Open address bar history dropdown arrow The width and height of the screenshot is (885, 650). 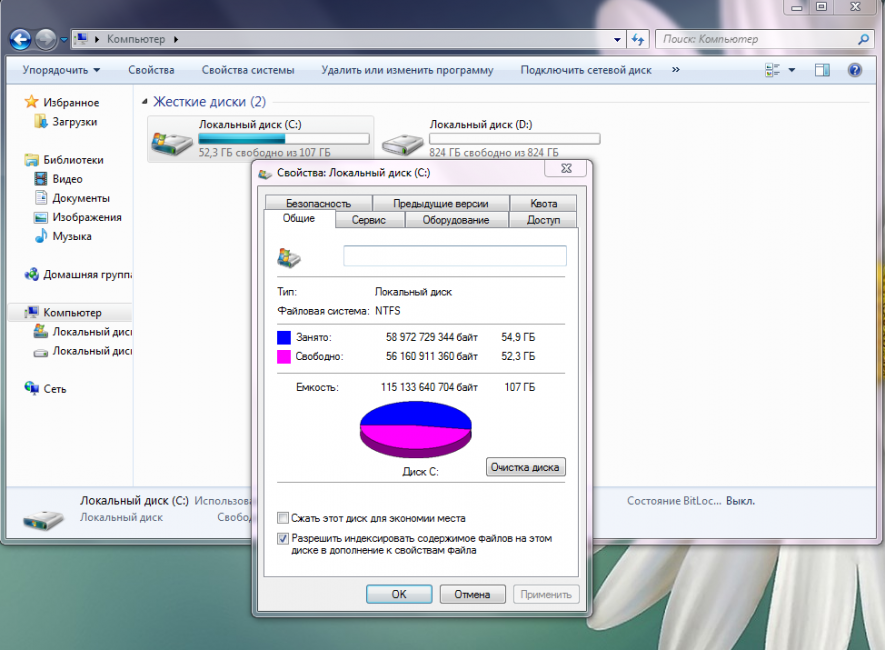[617, 39]
